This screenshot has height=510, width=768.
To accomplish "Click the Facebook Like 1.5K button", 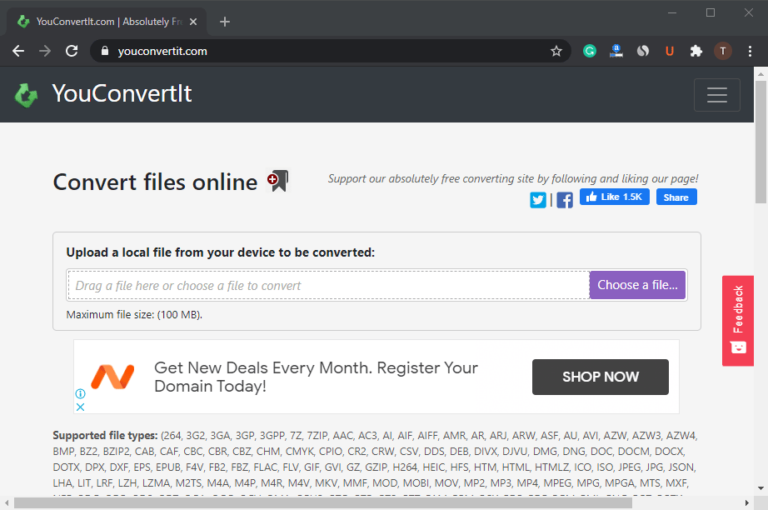I will click(x=615, y=197).
